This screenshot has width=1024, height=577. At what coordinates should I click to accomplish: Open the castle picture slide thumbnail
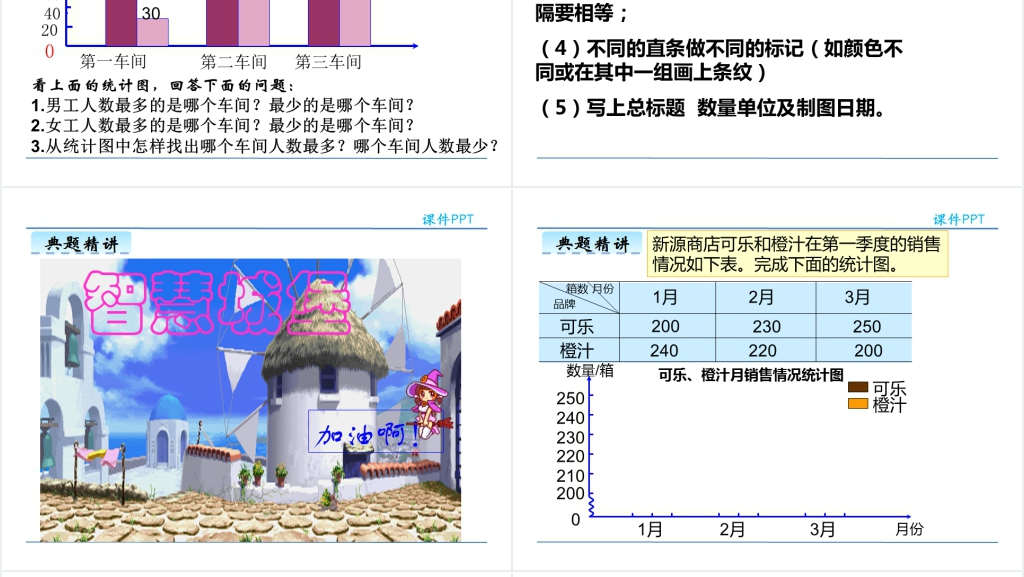point(251,400)
